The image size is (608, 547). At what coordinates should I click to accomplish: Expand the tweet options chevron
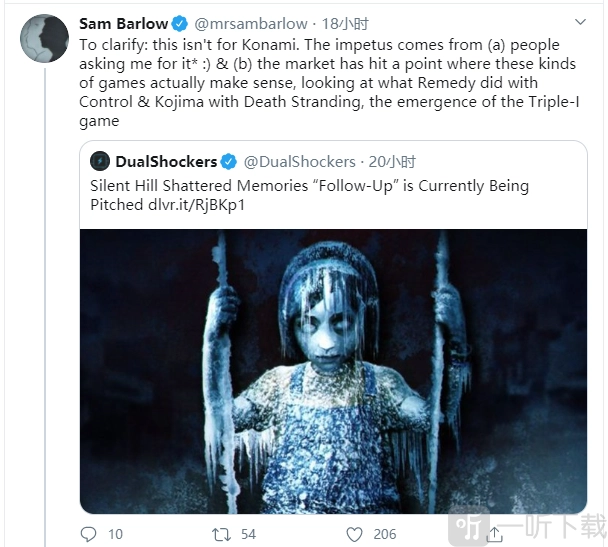point(579,22)
